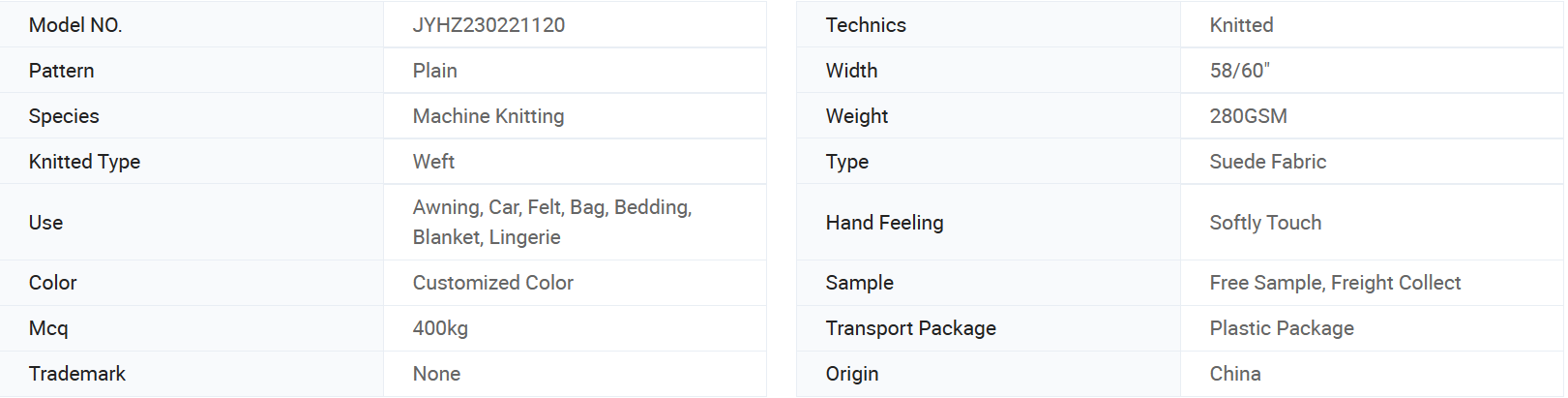Select the Free Sample, Freight Collect text

coord(1335,283)
